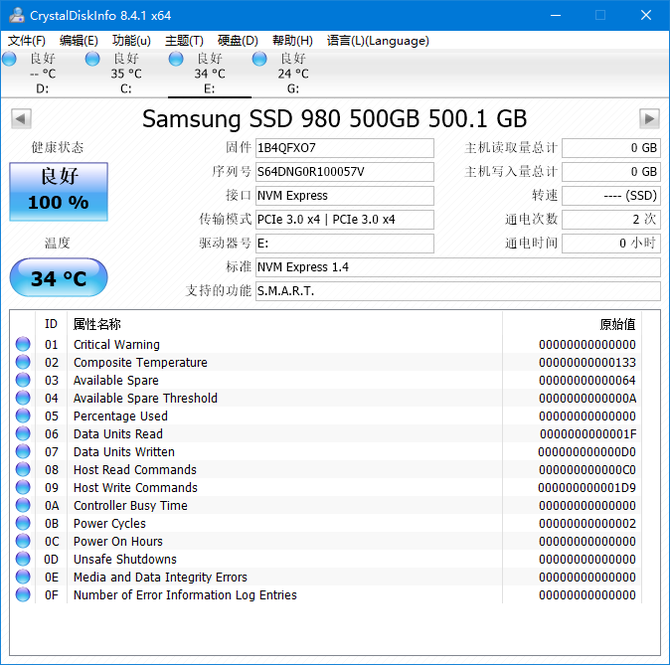Open the 主题(T) menu
The image size is (670, 665).
(x=184, y=41)
